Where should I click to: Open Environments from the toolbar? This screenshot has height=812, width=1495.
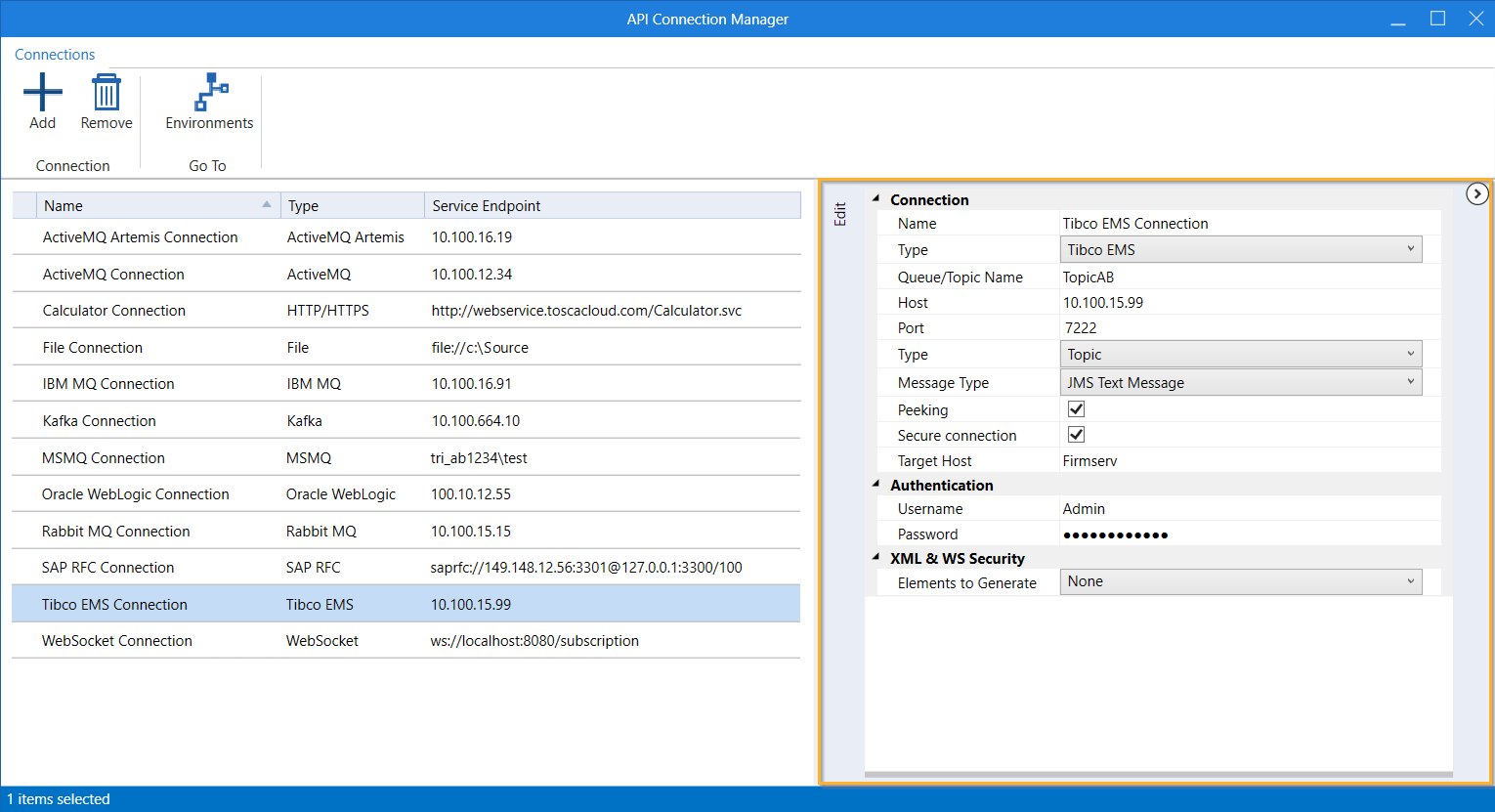pyautogui.click(x=209, y=102)
